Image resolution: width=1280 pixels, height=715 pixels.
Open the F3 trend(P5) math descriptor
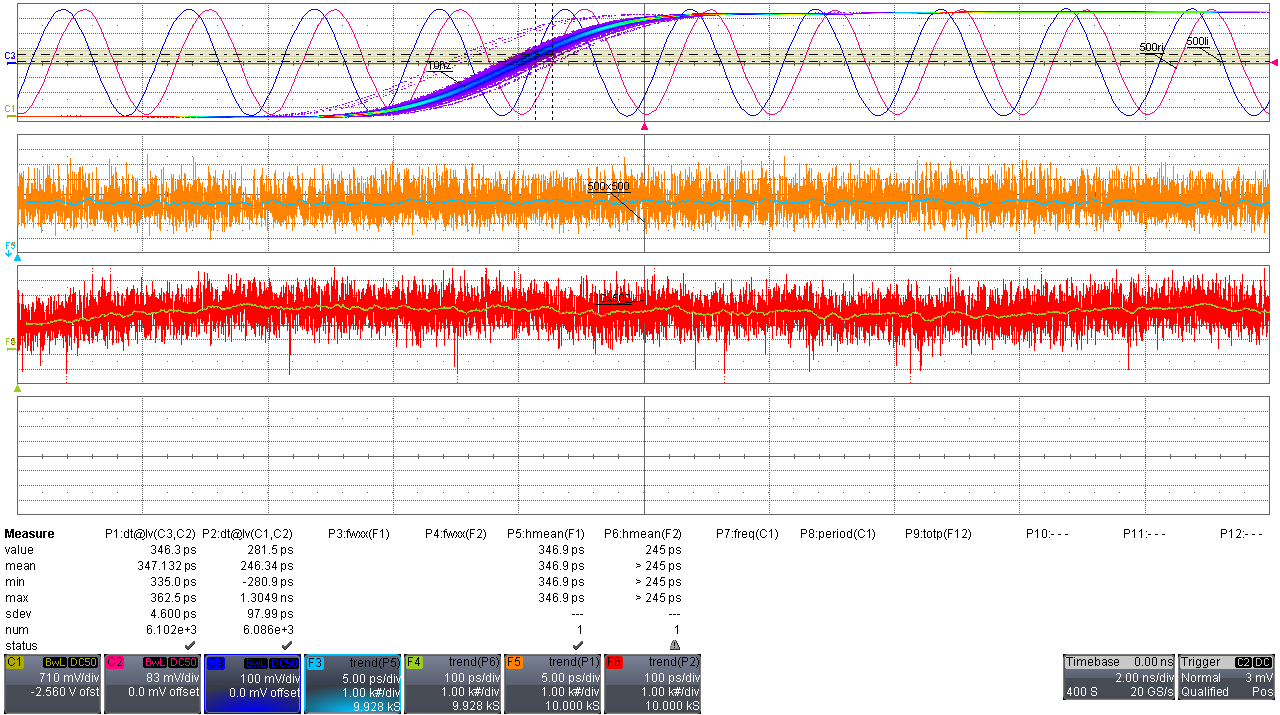[x=352, y=684]
